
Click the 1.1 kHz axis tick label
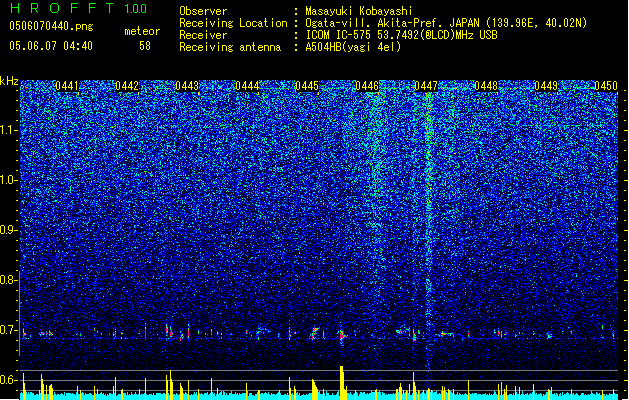coord(9,130)
